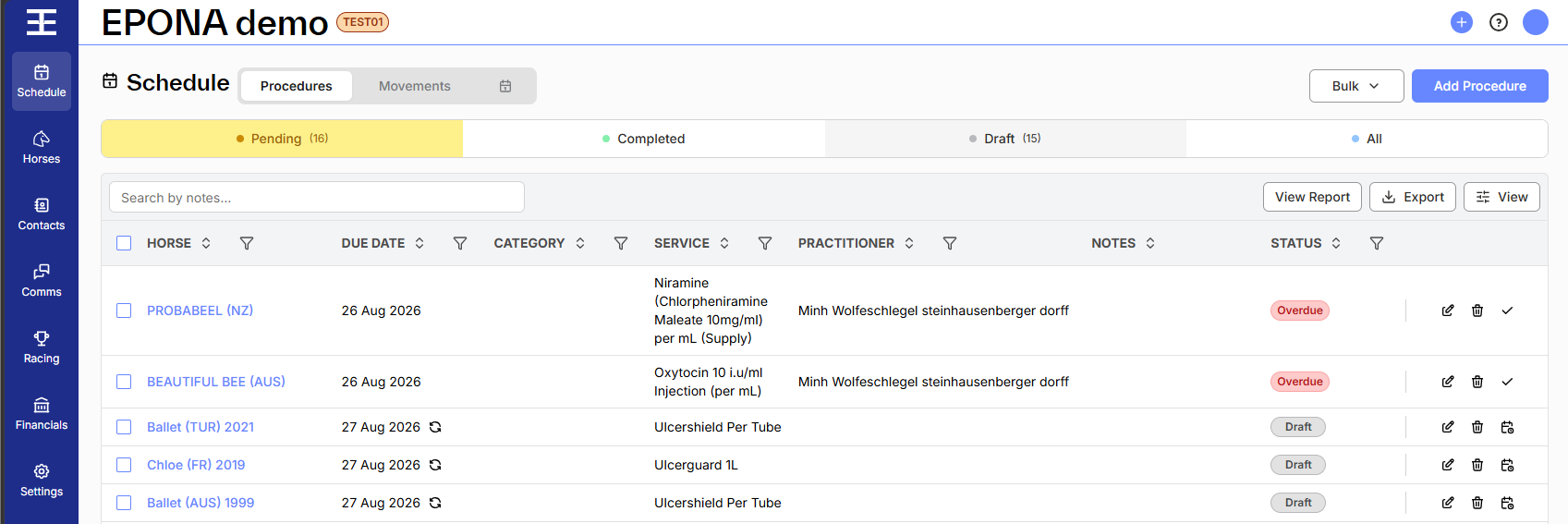The height and width of the screenshot is (524, 1568).
Task: Click schedule calendar icon for Chloe (FR) 2019
Action: point(1507,465)
